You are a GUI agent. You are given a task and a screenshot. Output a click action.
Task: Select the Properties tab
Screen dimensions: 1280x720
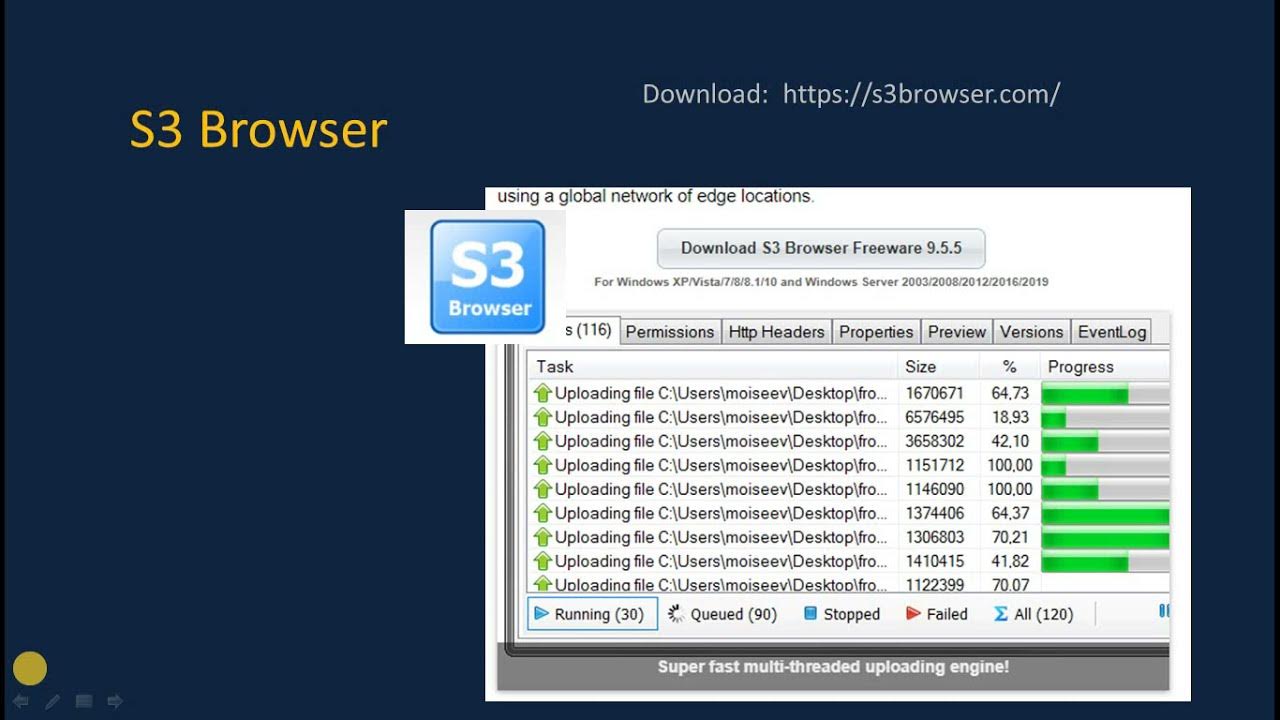click(876, 332)
